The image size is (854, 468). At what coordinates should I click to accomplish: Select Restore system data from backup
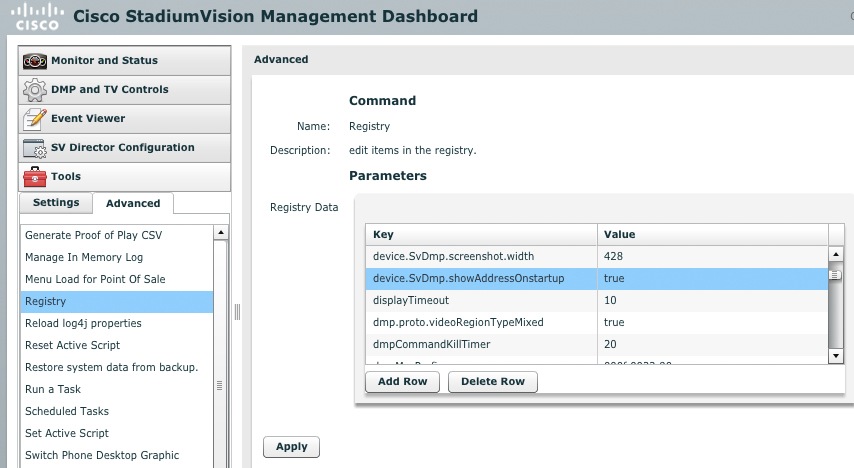117,367
